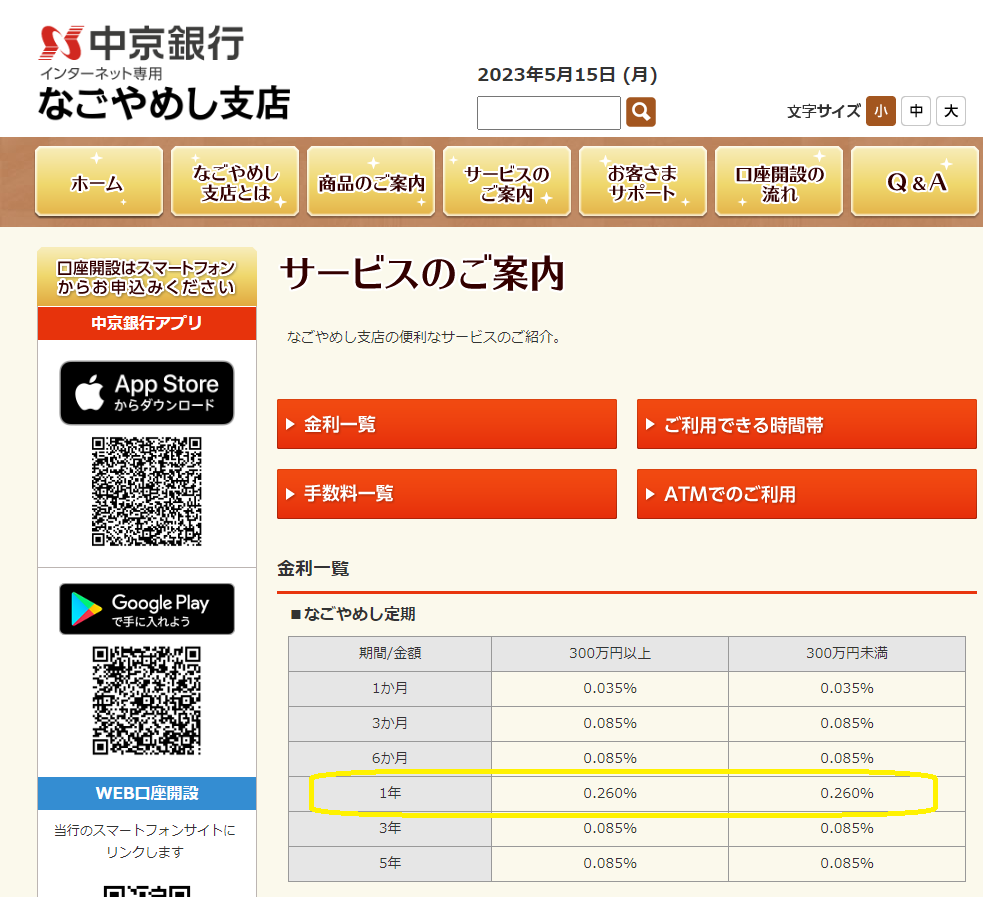Open the Q&A menu tab
This screenshot has width=983, height=897.
[915, 182]
